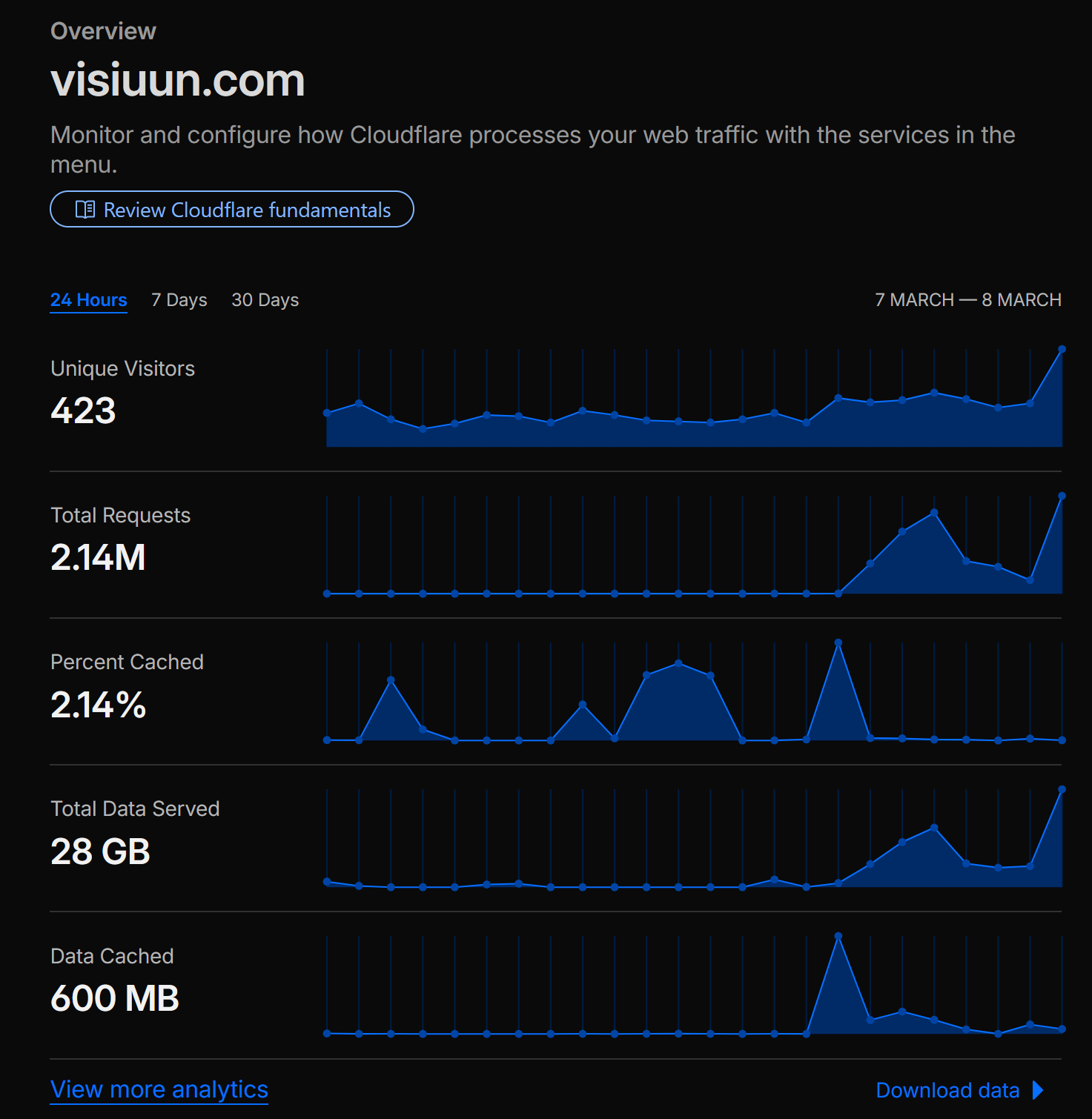Click the arrow icon beside Download data
The height and width of the screenshot is (1119, 1092).
point(1038,1090)
